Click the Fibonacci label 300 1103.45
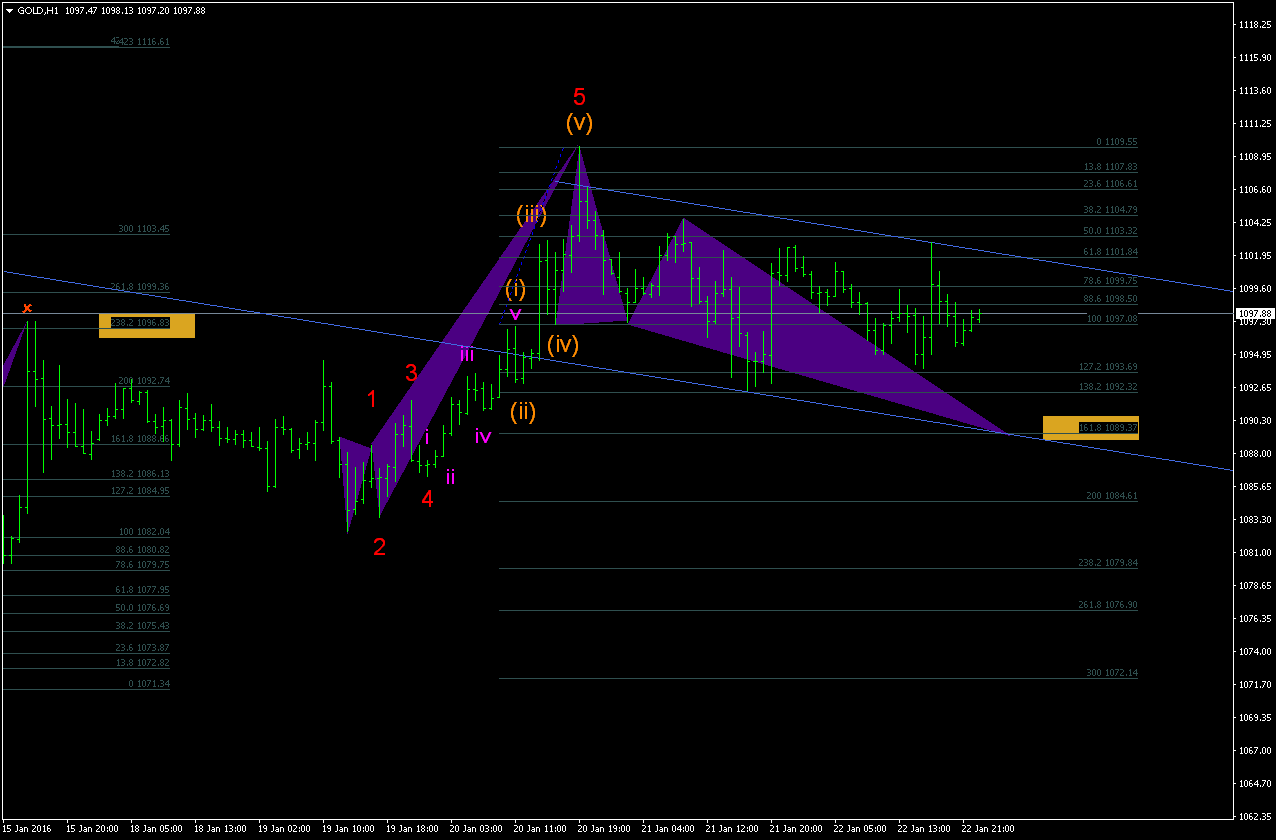Viewport: 1276px width, 840px height. click(144, 229)
